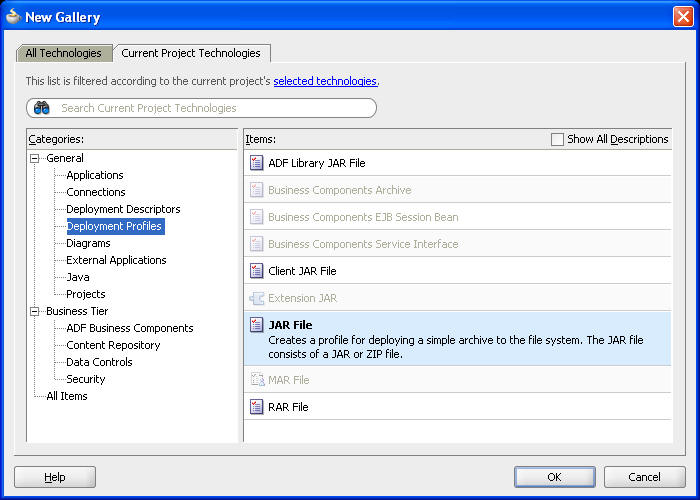This screenshot has width=700, height=500.
Task: Switch to the All Technologies tab
Action: click(x=64, y=53)
